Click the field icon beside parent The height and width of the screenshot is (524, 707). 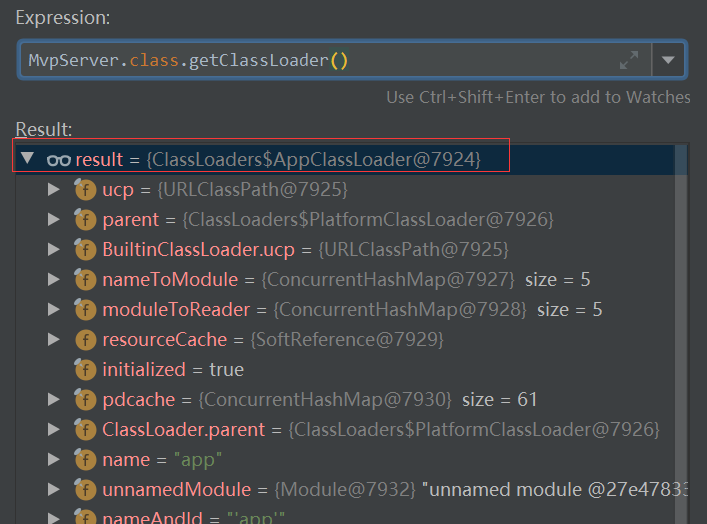85,220
